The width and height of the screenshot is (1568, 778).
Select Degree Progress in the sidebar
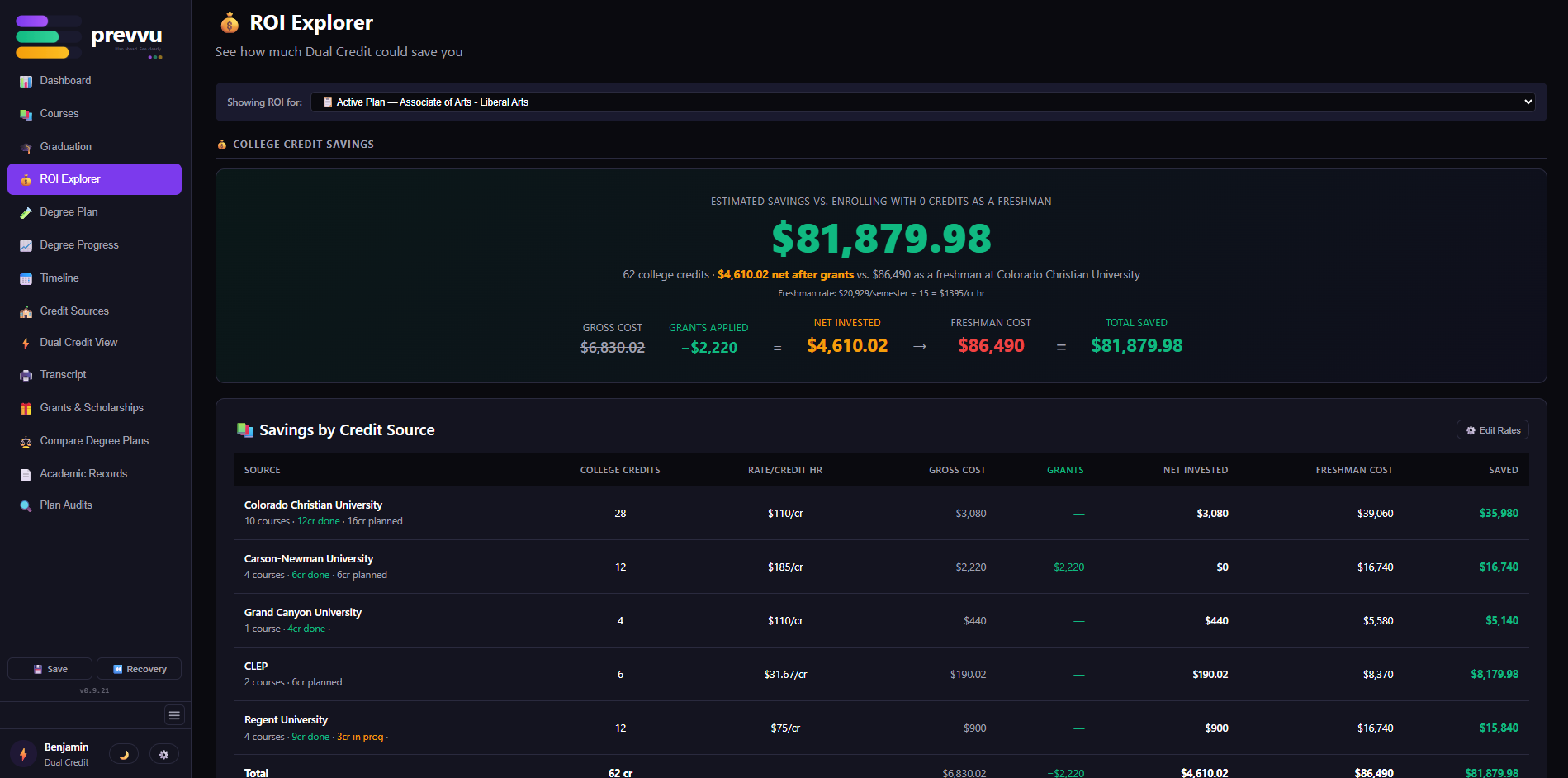(x=94, y=245)
